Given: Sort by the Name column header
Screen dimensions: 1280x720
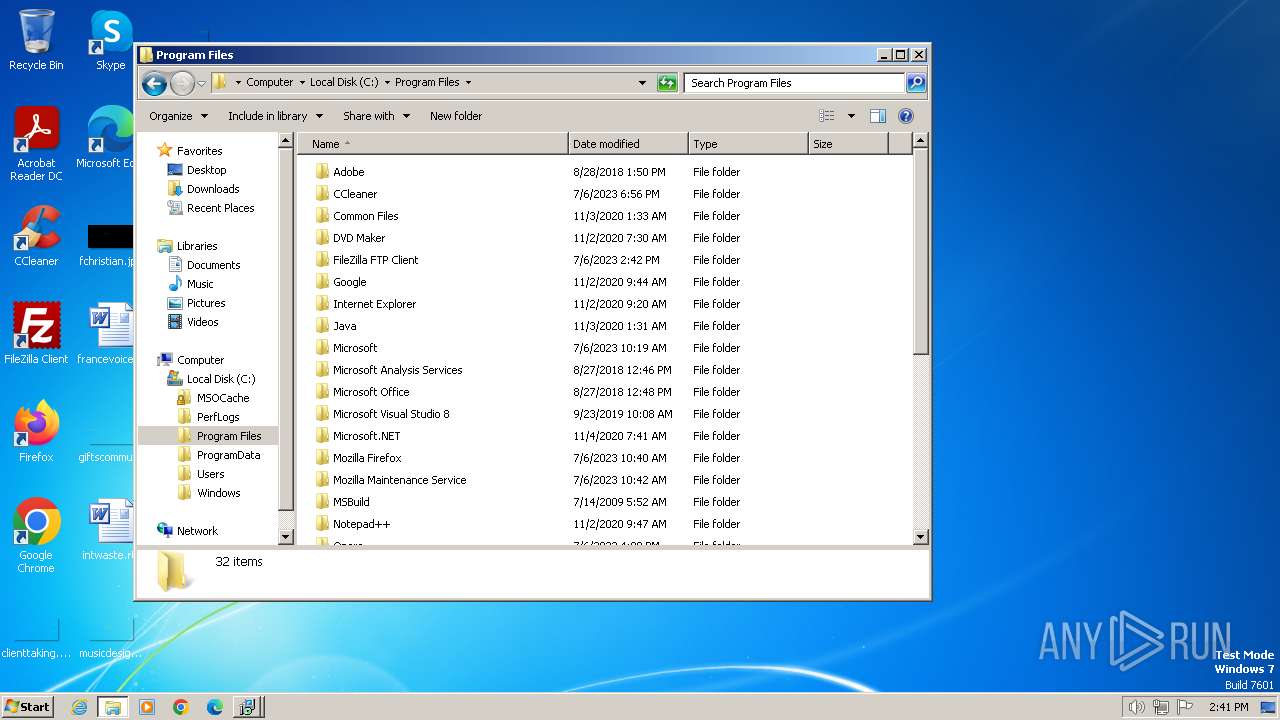Looking at the screenshot, I should click(432, 144).
